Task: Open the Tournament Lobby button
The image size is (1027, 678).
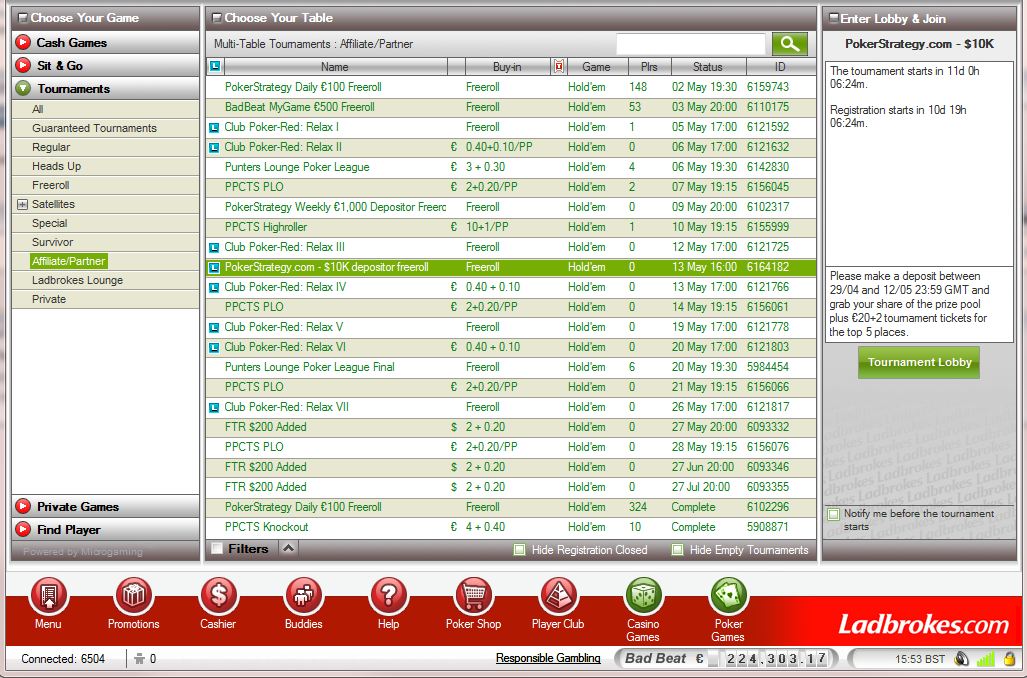Action: click(919, 362)
